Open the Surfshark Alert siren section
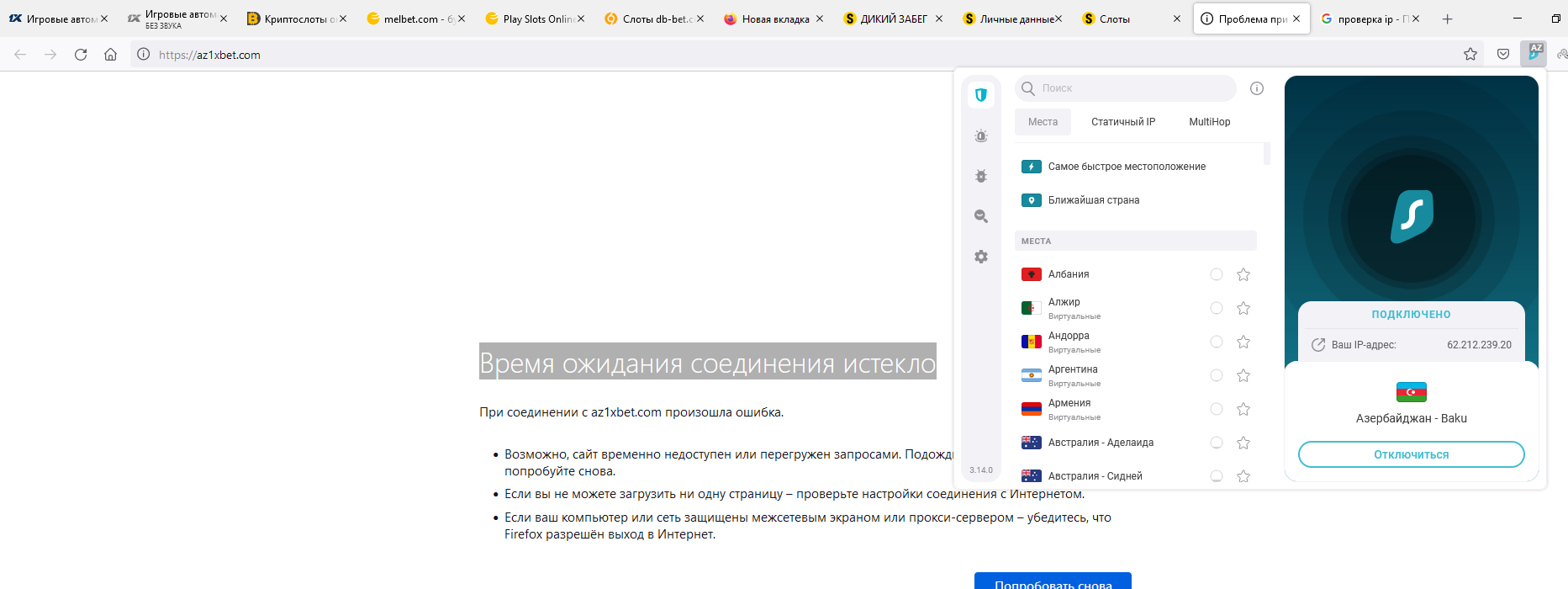This screenshot has height=589, width=1568. [980, 135]
